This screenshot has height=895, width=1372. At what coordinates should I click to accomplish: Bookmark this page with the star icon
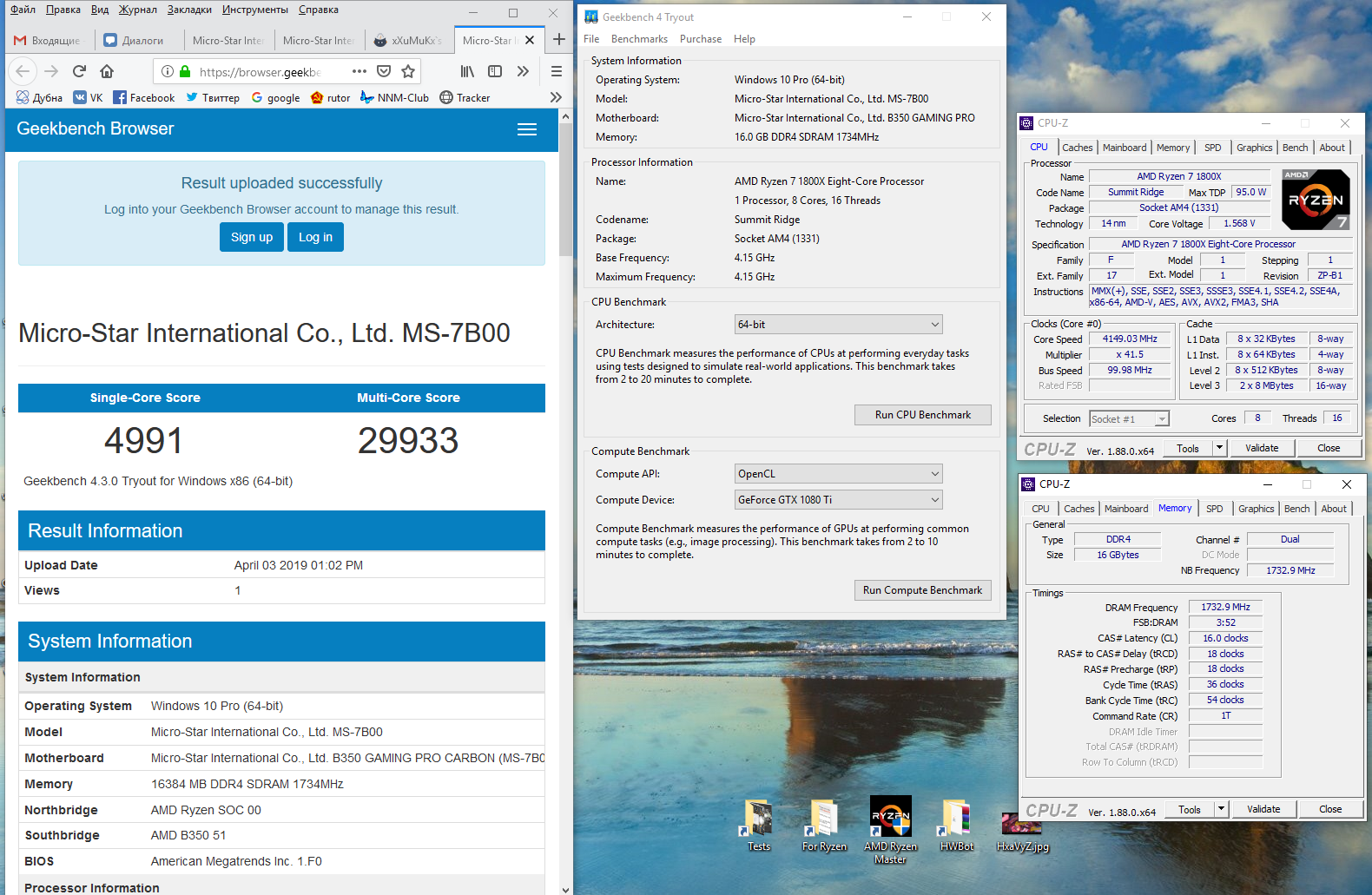(408, 71)
